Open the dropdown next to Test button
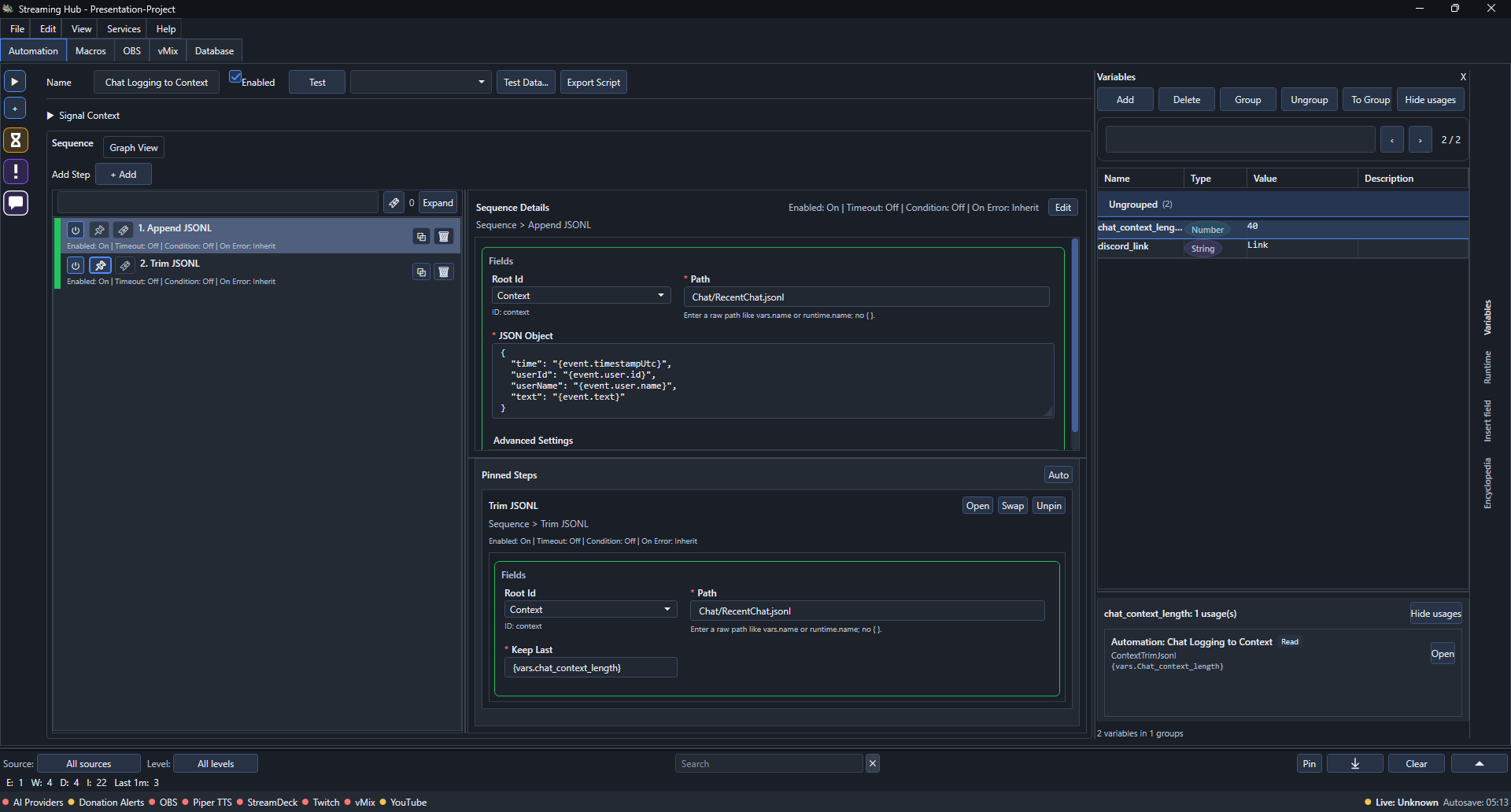Image resolution: width=1511 pixels, height=812 pixels. [421, 82]
